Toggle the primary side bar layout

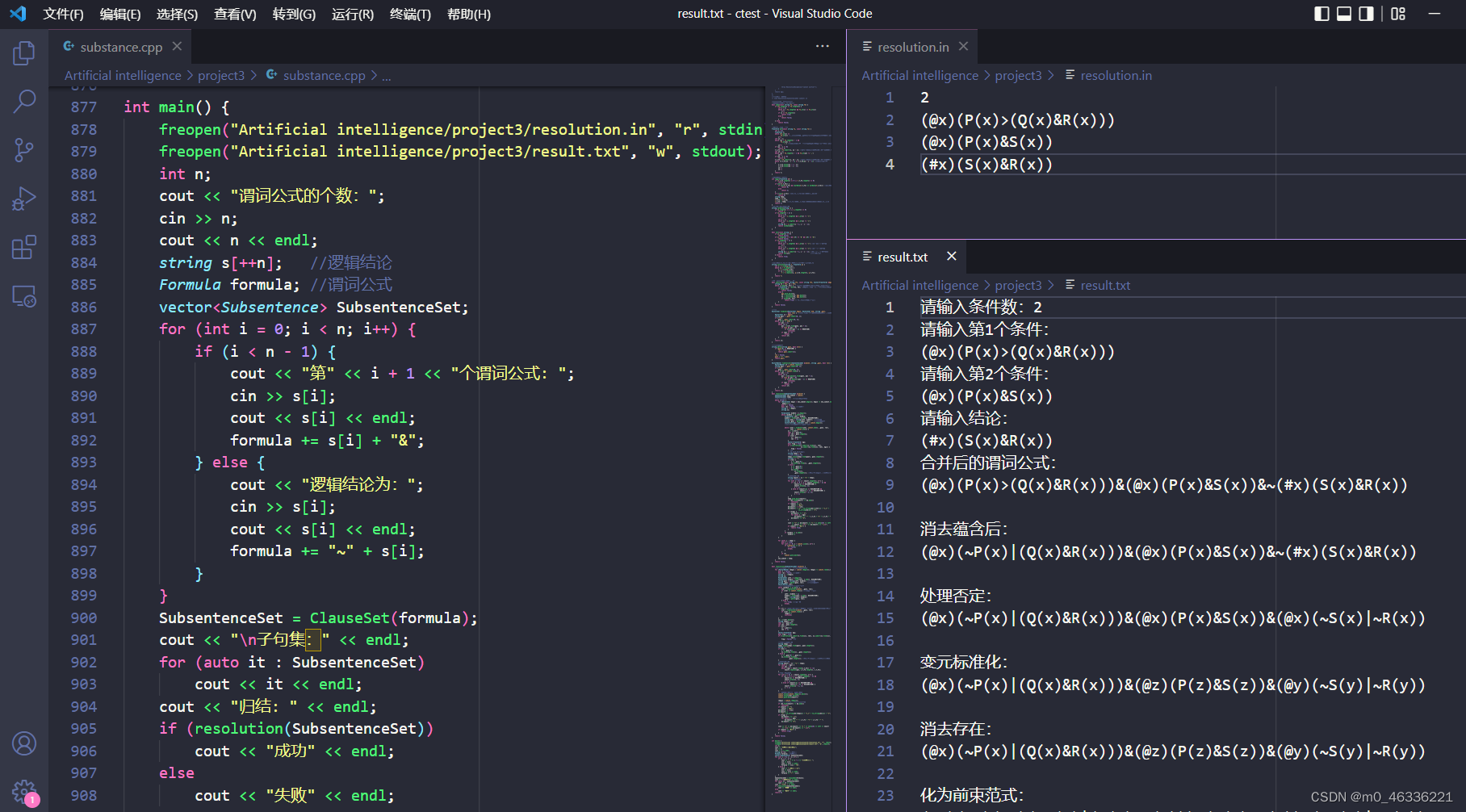click(1321, 14)
